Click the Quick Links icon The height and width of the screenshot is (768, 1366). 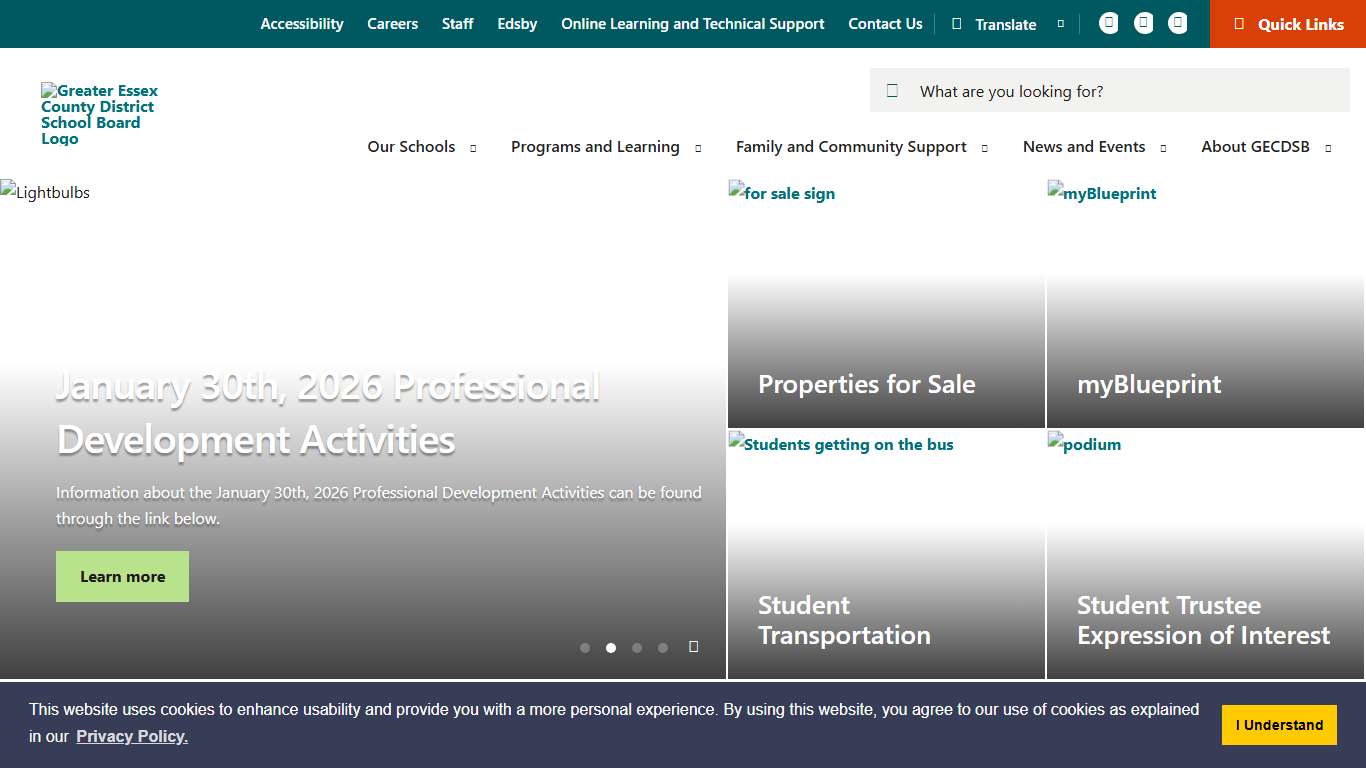pos(1241,23)
